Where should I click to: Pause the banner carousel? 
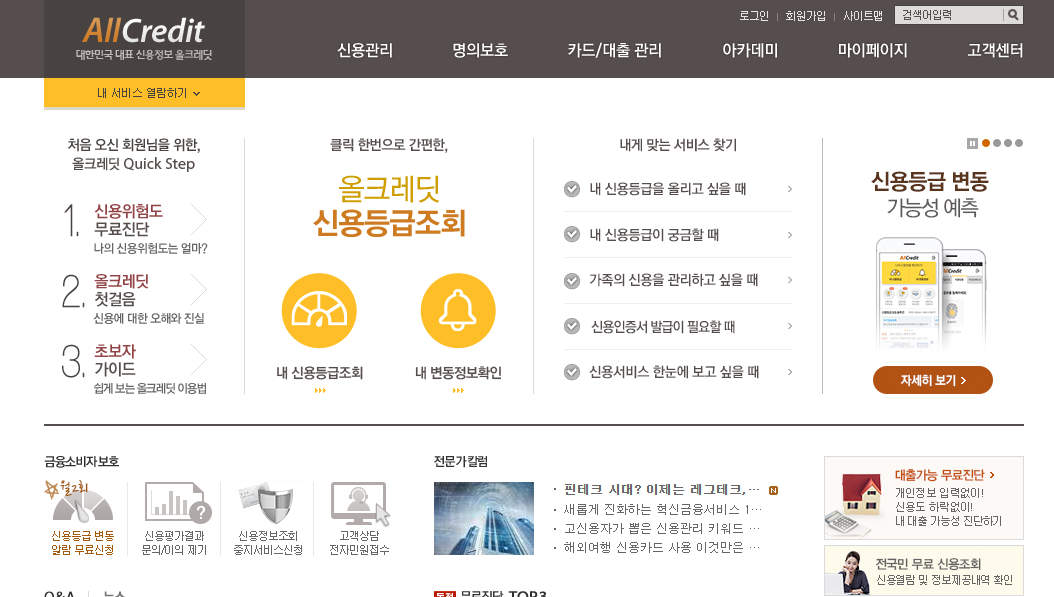click(972, 143)
